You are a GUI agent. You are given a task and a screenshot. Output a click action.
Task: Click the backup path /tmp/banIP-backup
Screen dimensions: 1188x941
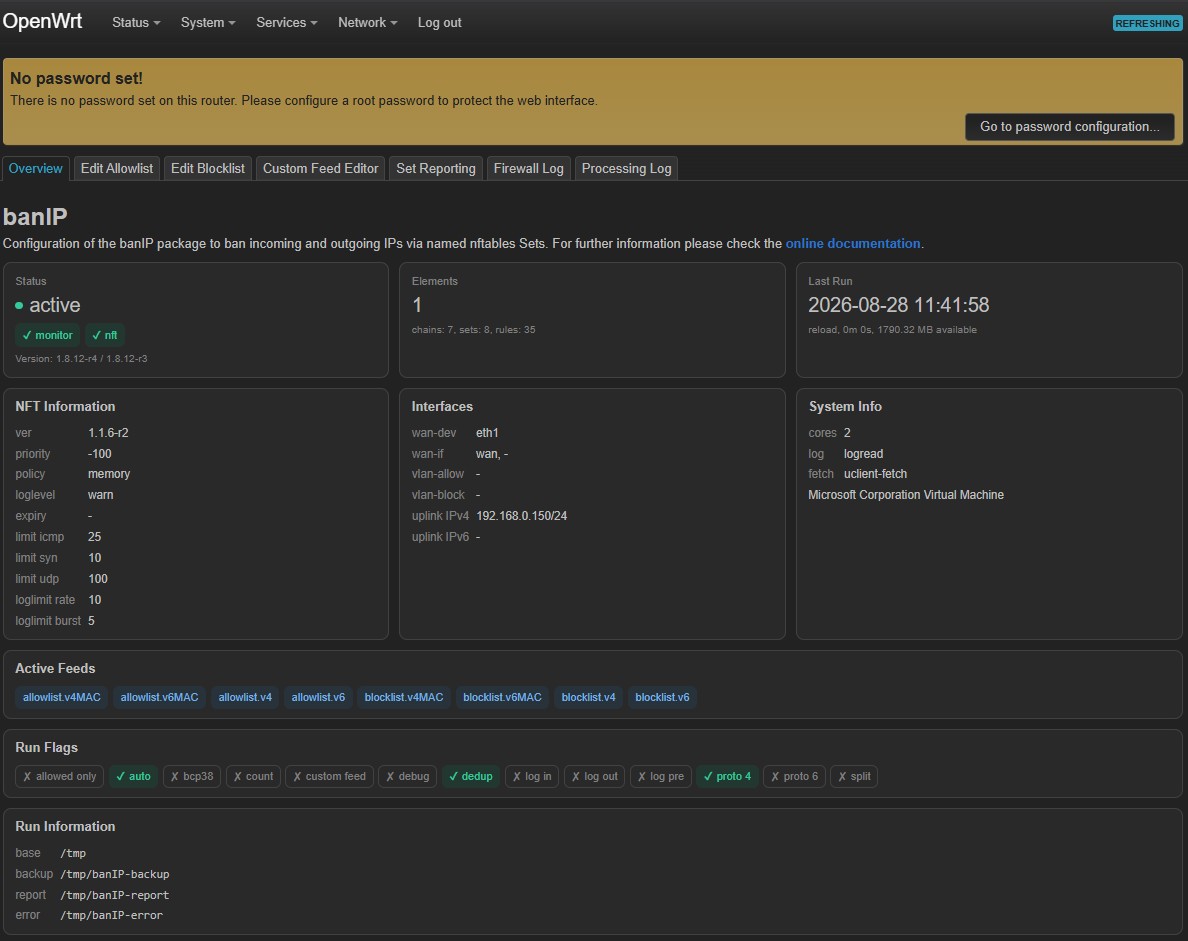(114, 874)
